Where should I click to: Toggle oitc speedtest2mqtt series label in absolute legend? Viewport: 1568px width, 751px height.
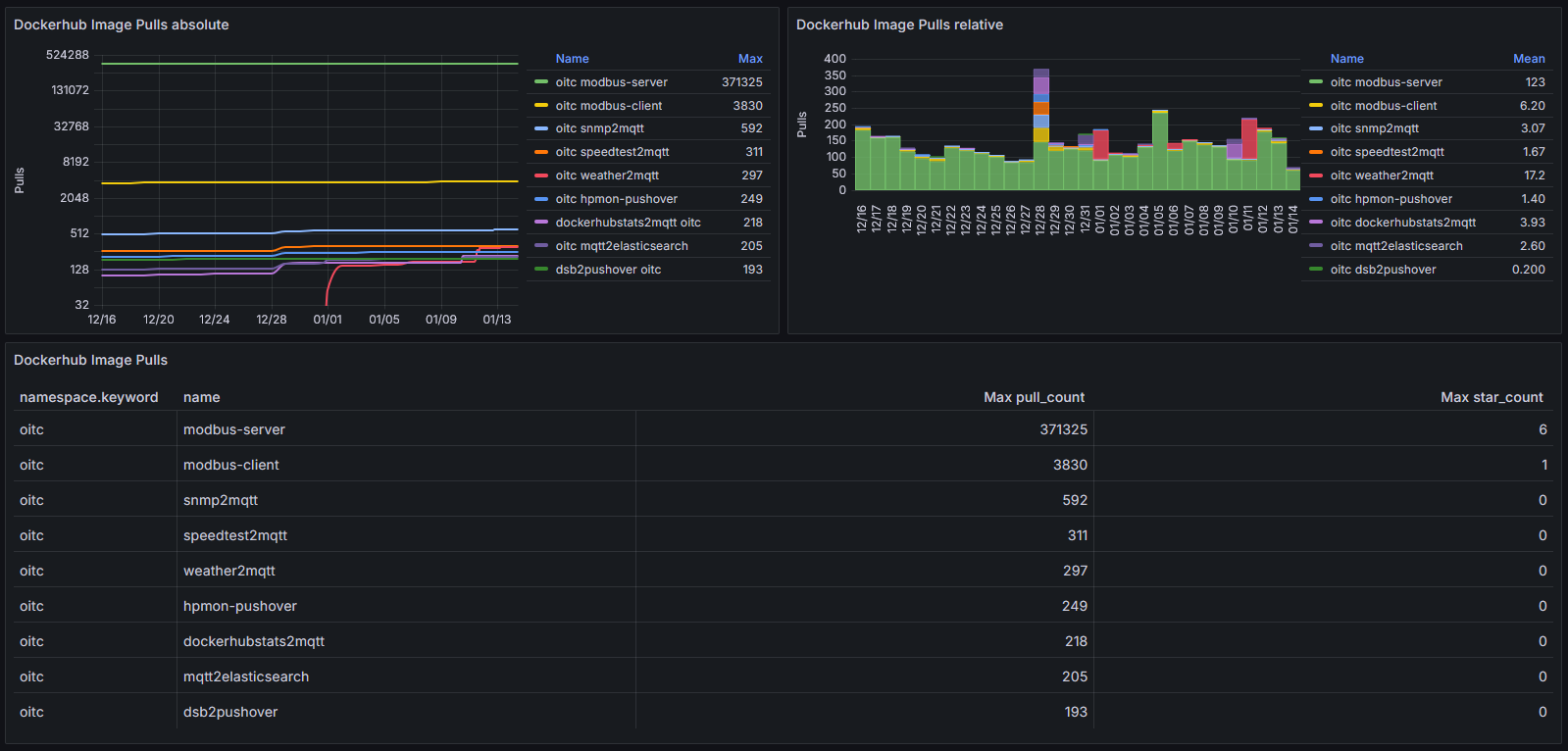[x=612, y=152]
